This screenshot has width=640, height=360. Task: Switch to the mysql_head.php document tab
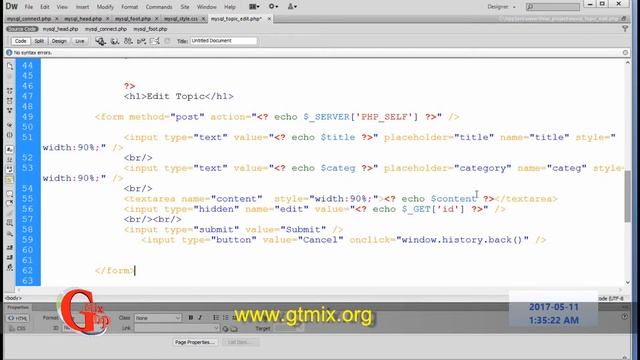83,19
